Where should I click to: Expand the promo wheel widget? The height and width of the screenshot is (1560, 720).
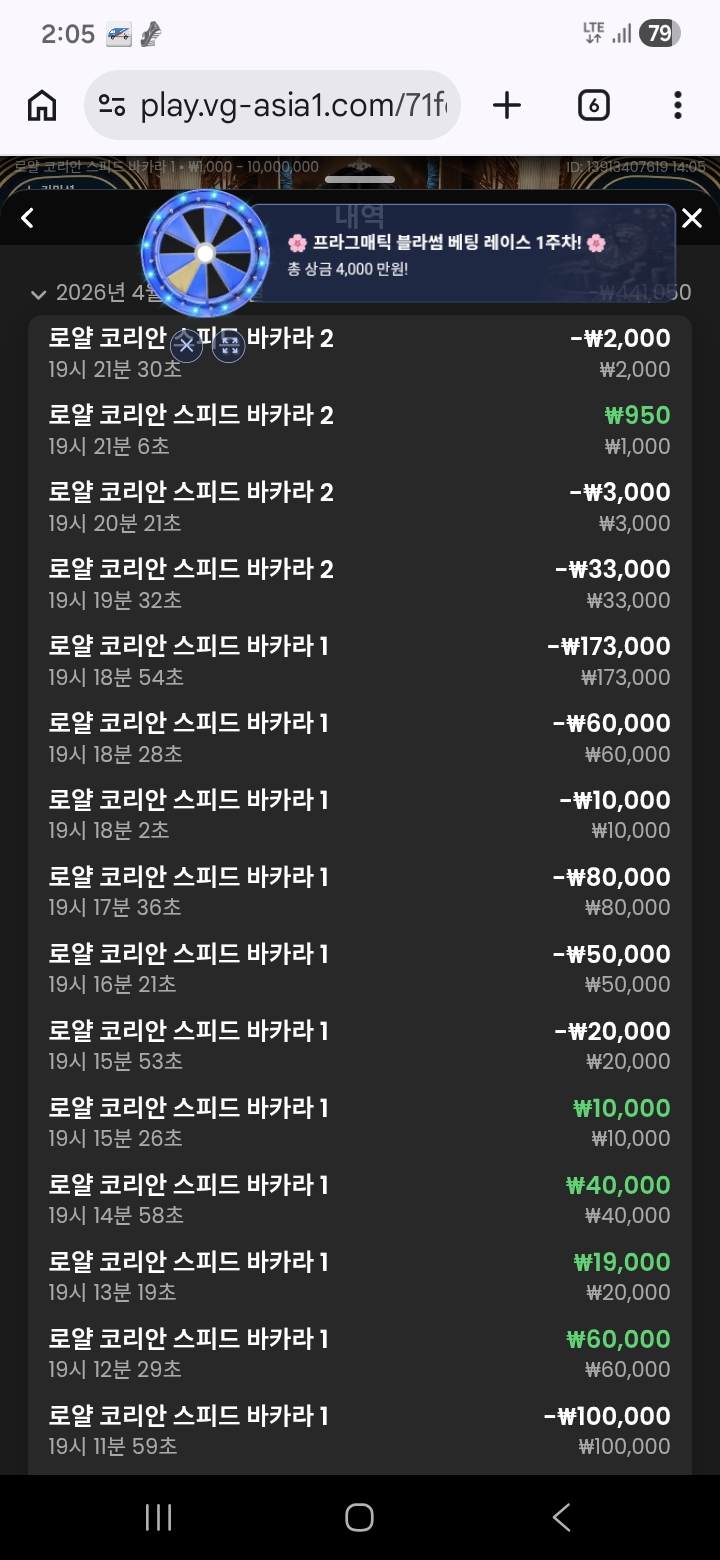point(229,346)
